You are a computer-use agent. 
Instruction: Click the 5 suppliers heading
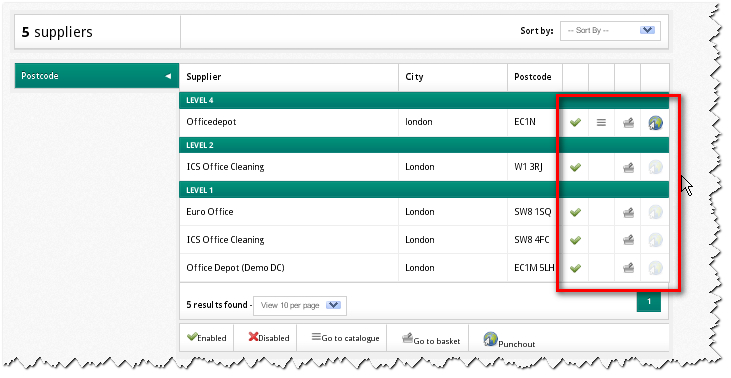click(x=57, y=32)
